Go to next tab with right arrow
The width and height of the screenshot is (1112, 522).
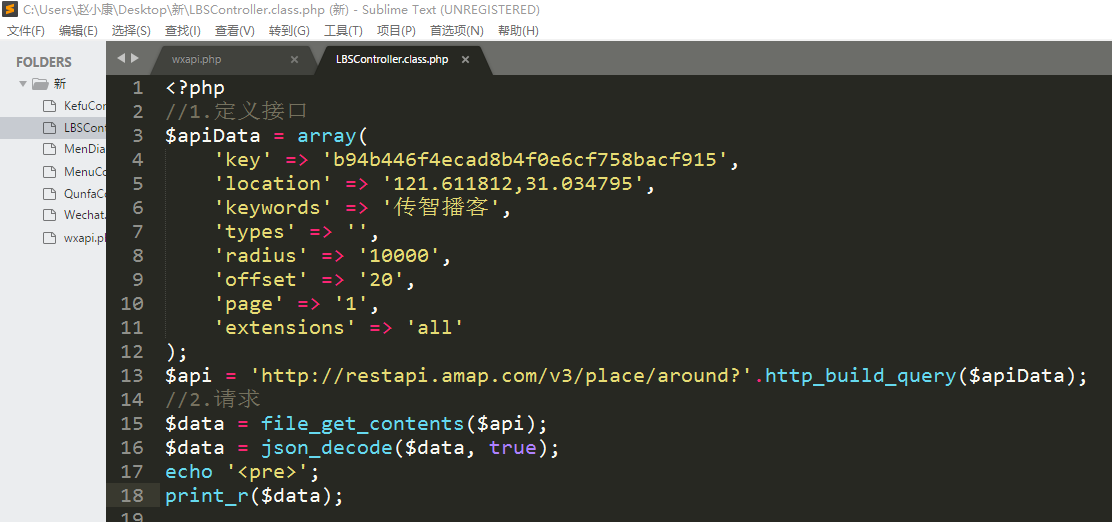coord(134,59)
